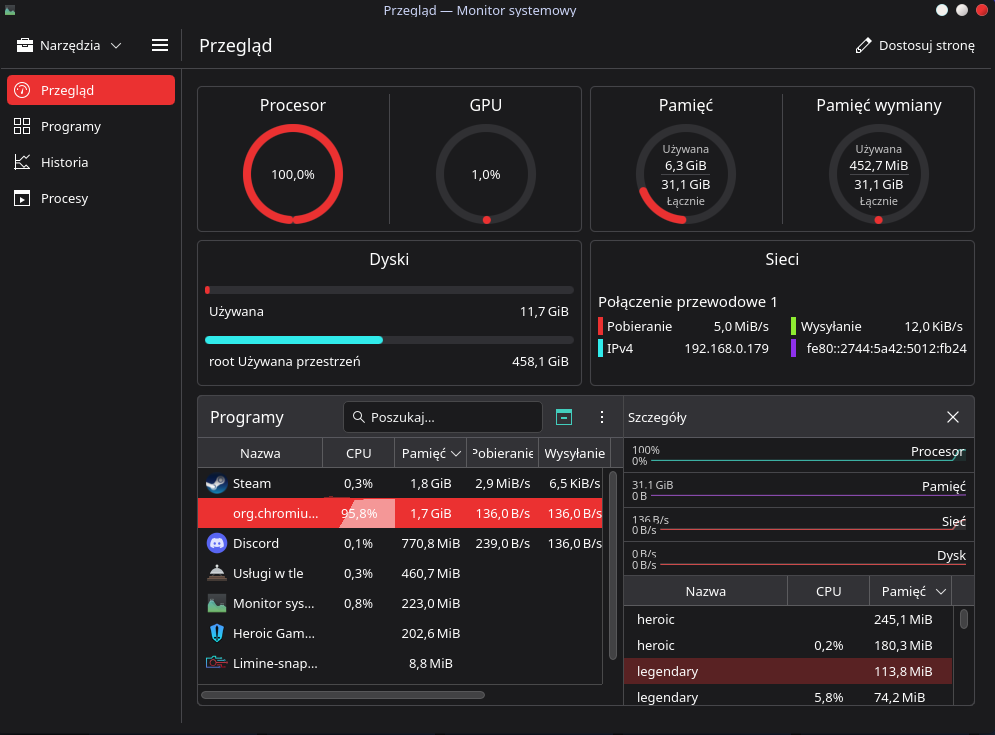Toggle the details sidebar panel icon
Image resolution: width=995 pixels, height=735 pixels.
click(x=563, y=417)
